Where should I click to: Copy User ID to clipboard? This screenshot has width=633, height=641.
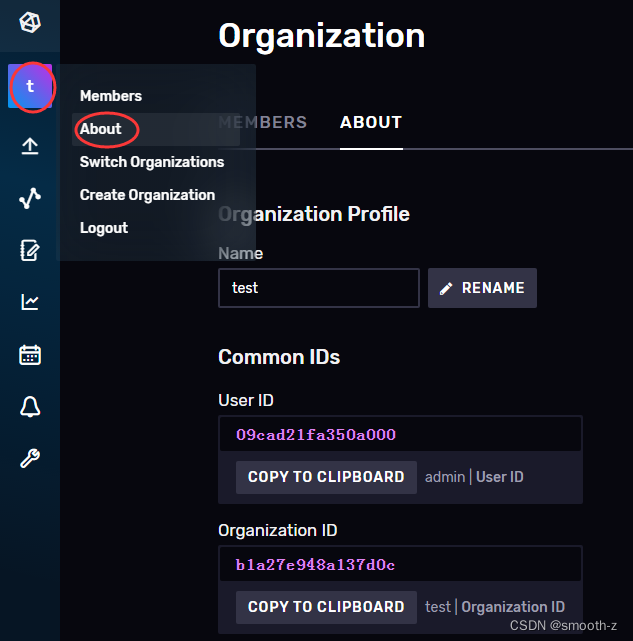point(326,477)
